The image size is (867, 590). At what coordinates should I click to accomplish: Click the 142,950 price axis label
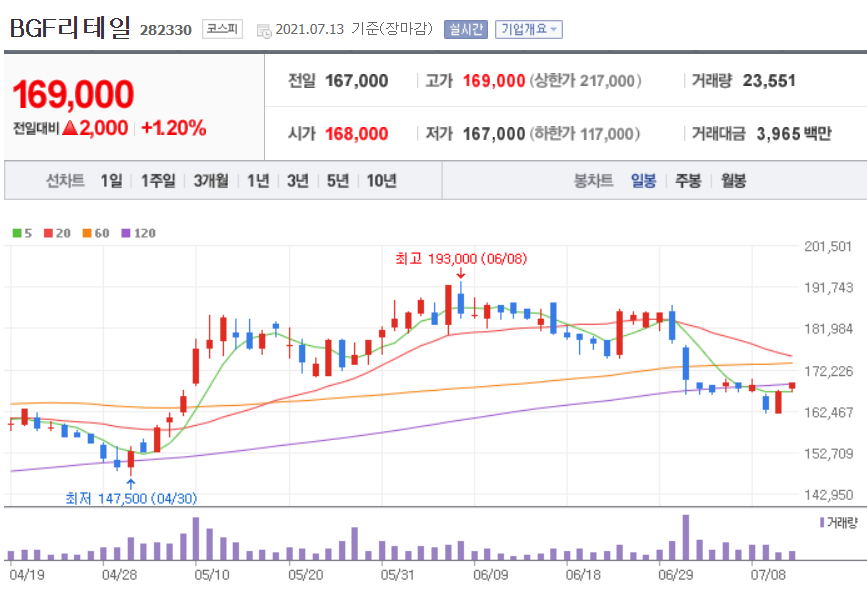pos(828,495)
